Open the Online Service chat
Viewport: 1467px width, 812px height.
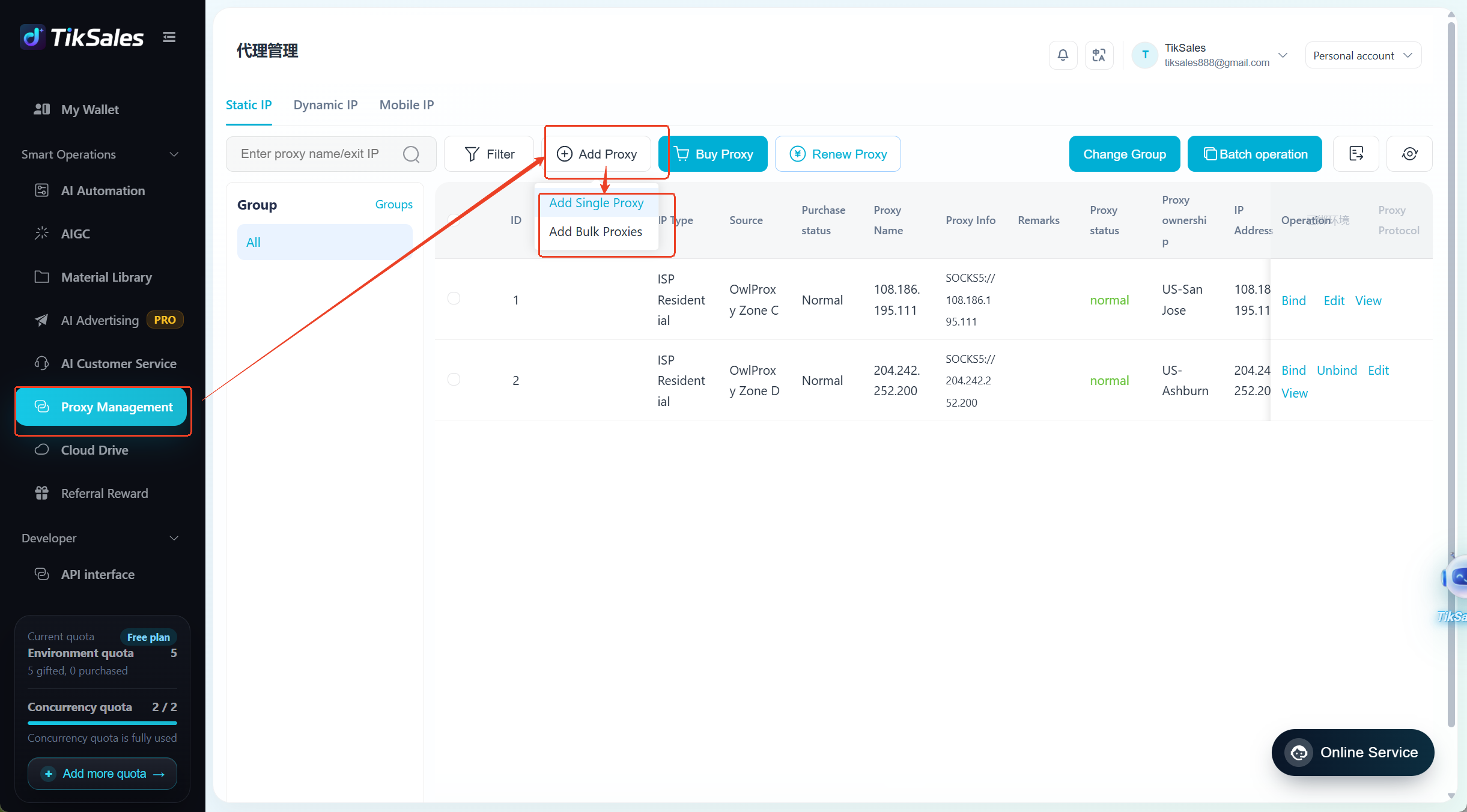pos(1352,753)
